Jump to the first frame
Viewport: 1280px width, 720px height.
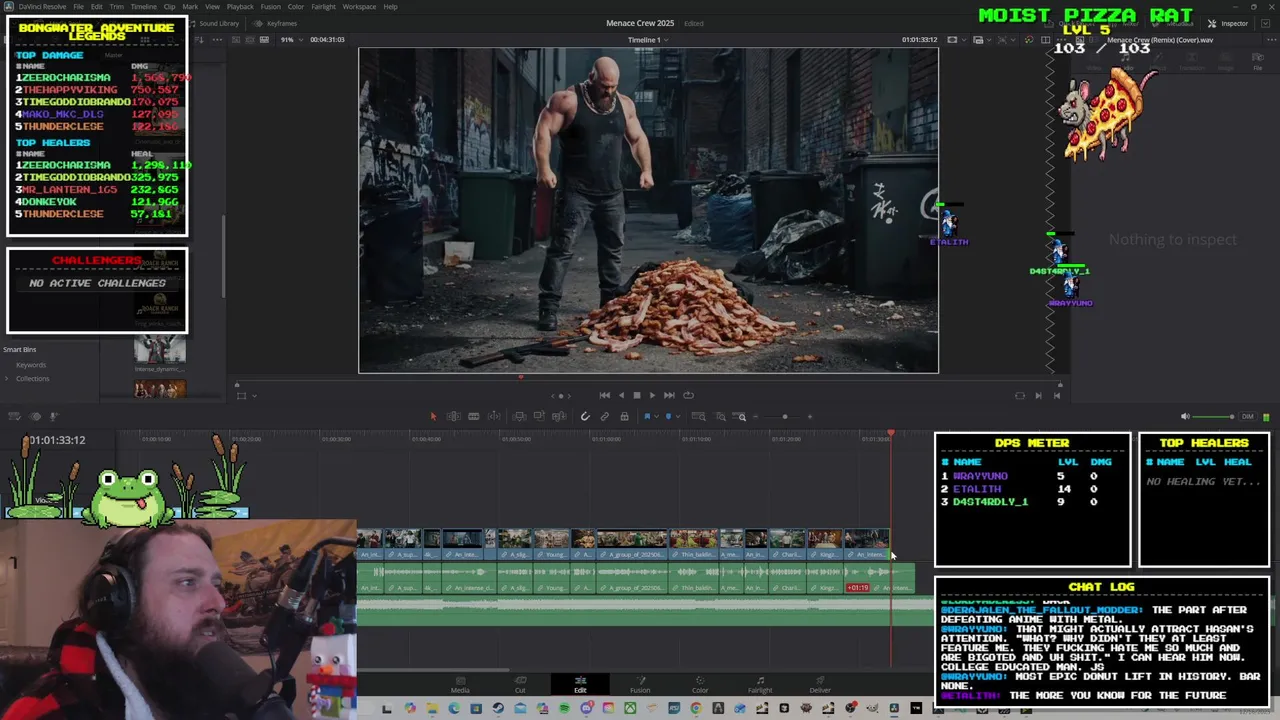(604, 395)
